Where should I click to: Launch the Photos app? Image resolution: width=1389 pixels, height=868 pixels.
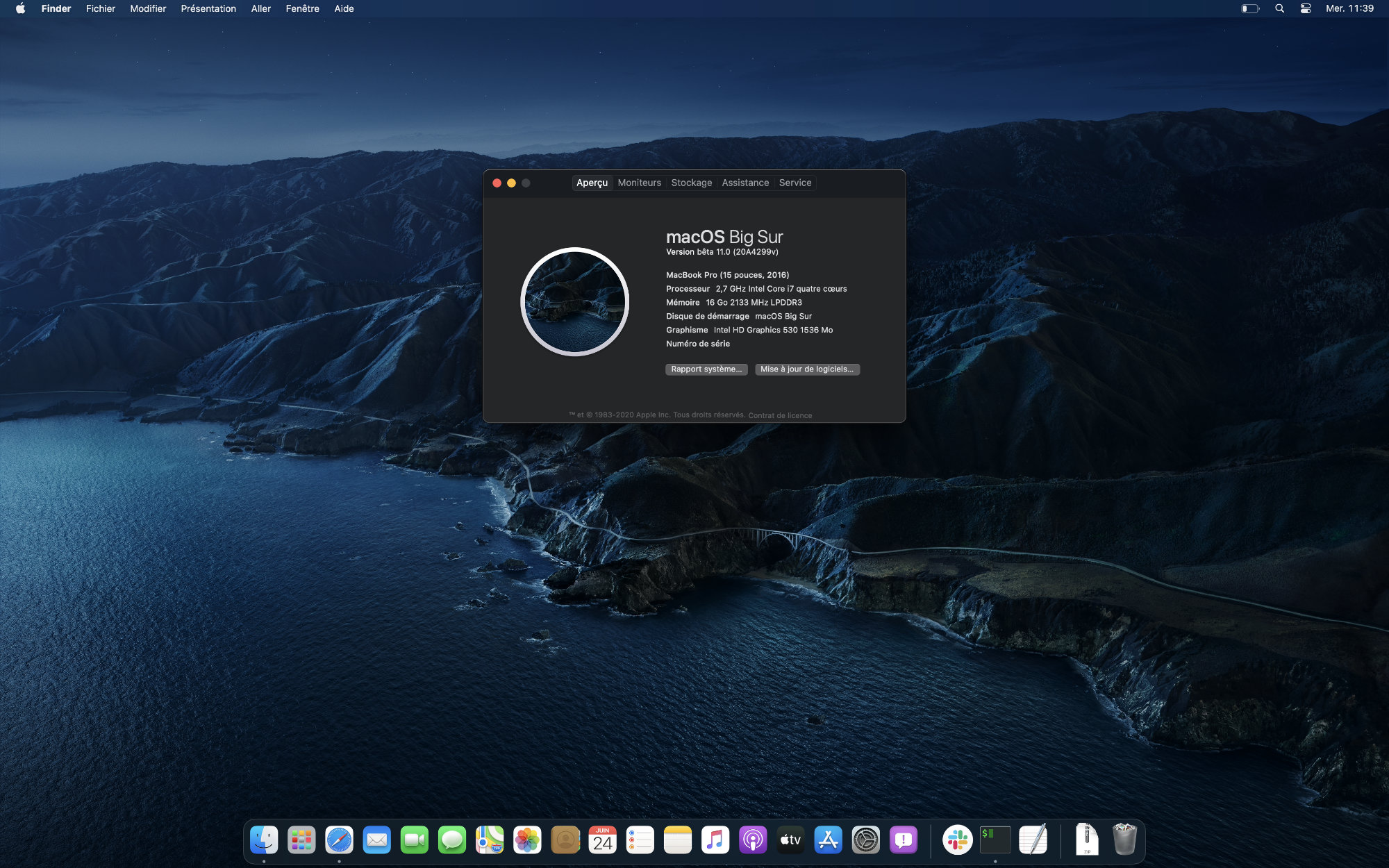tap(527, 840)
